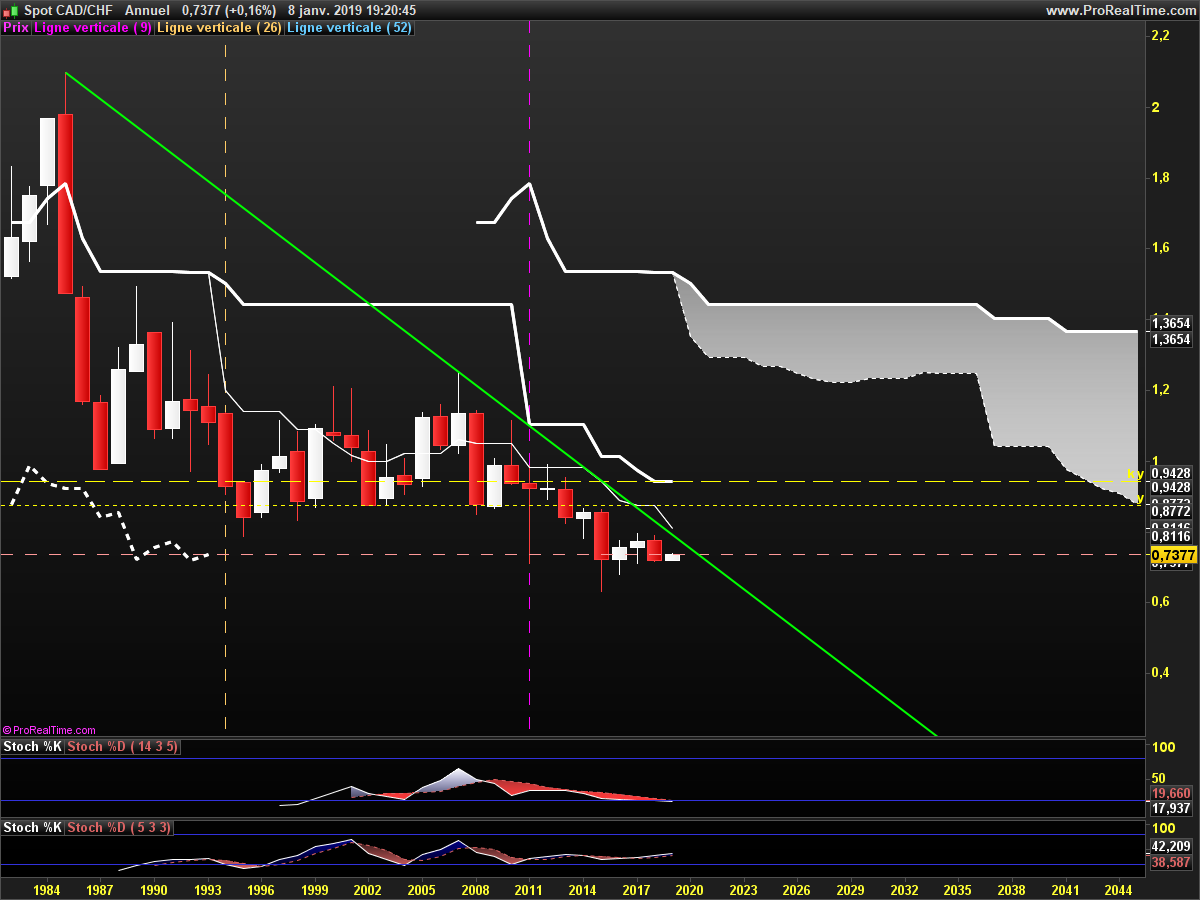
Task: Select the Spot CAD/CHF instrument name
Action: coord(68,10)
